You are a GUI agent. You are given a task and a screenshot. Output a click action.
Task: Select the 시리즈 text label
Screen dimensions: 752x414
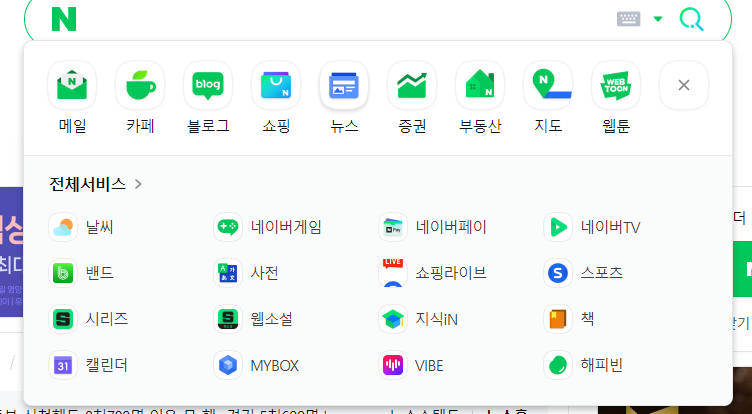[x=106, y=319]
